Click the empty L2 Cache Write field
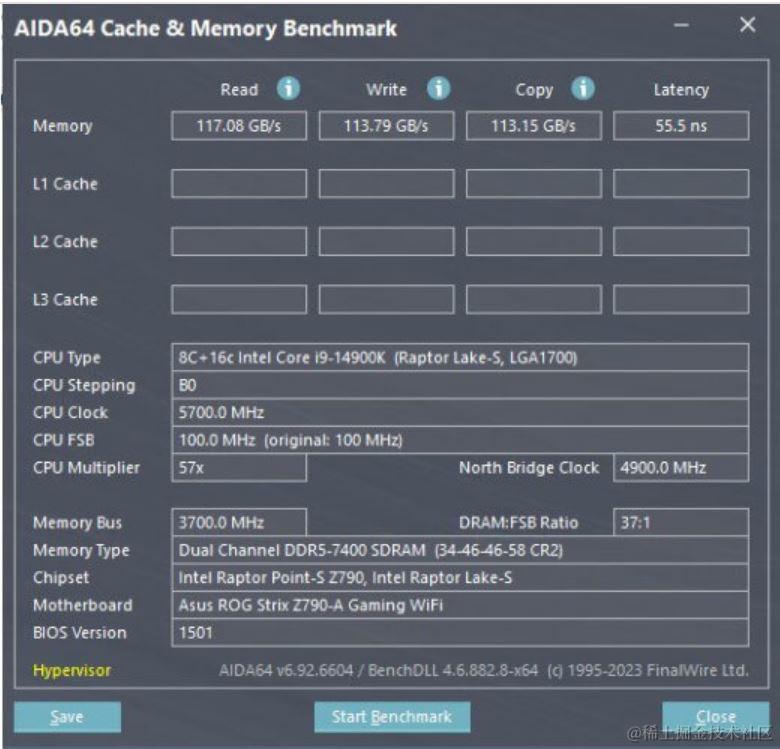The image size is (780, 749). click(387, 241)
